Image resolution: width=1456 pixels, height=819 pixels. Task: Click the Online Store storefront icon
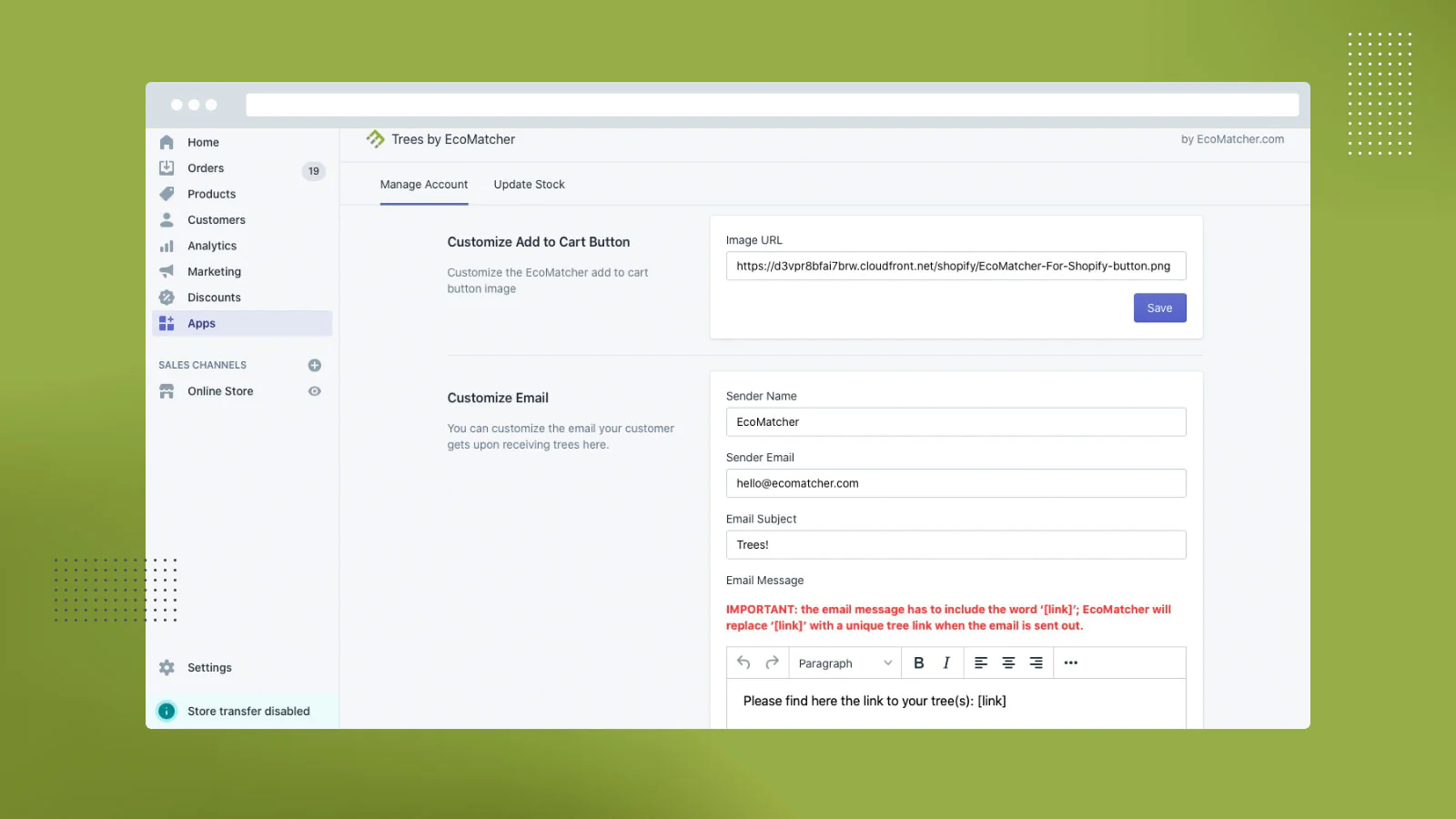[167, 391]
